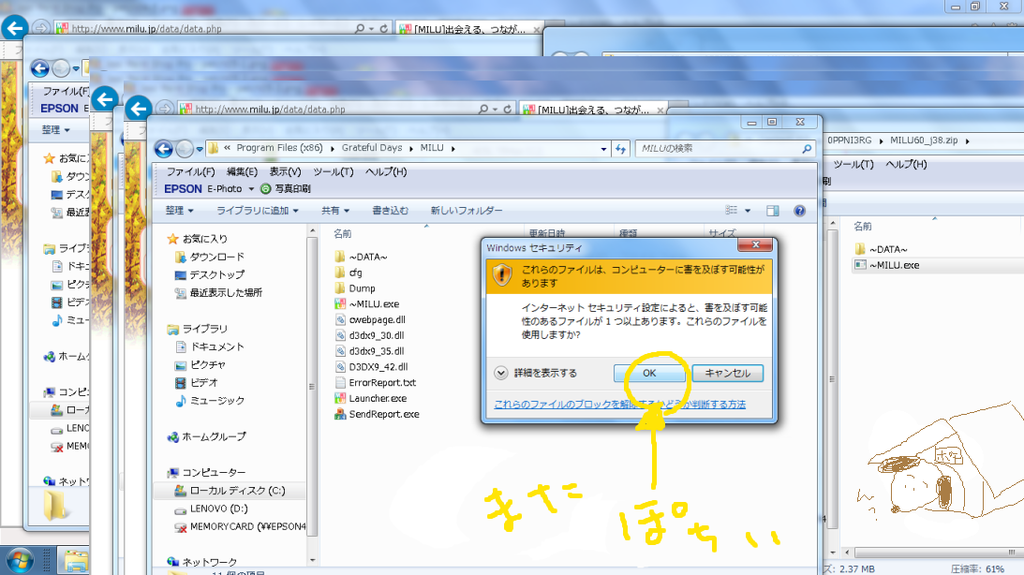Open ツール(T) menu in MILU window
The height and width of the screenshot is (575, 1024).
333,172
